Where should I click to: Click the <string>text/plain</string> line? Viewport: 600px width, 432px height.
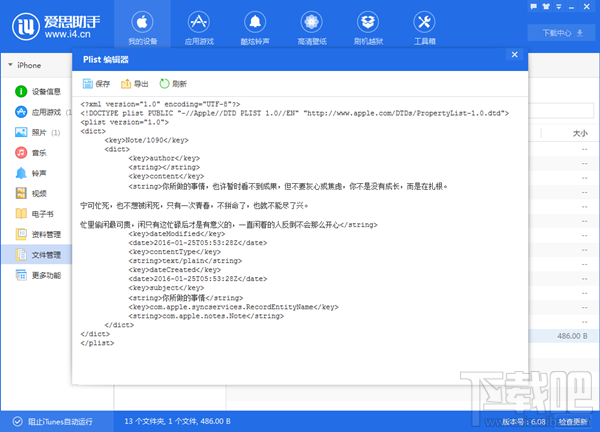(x=185, y=261)
